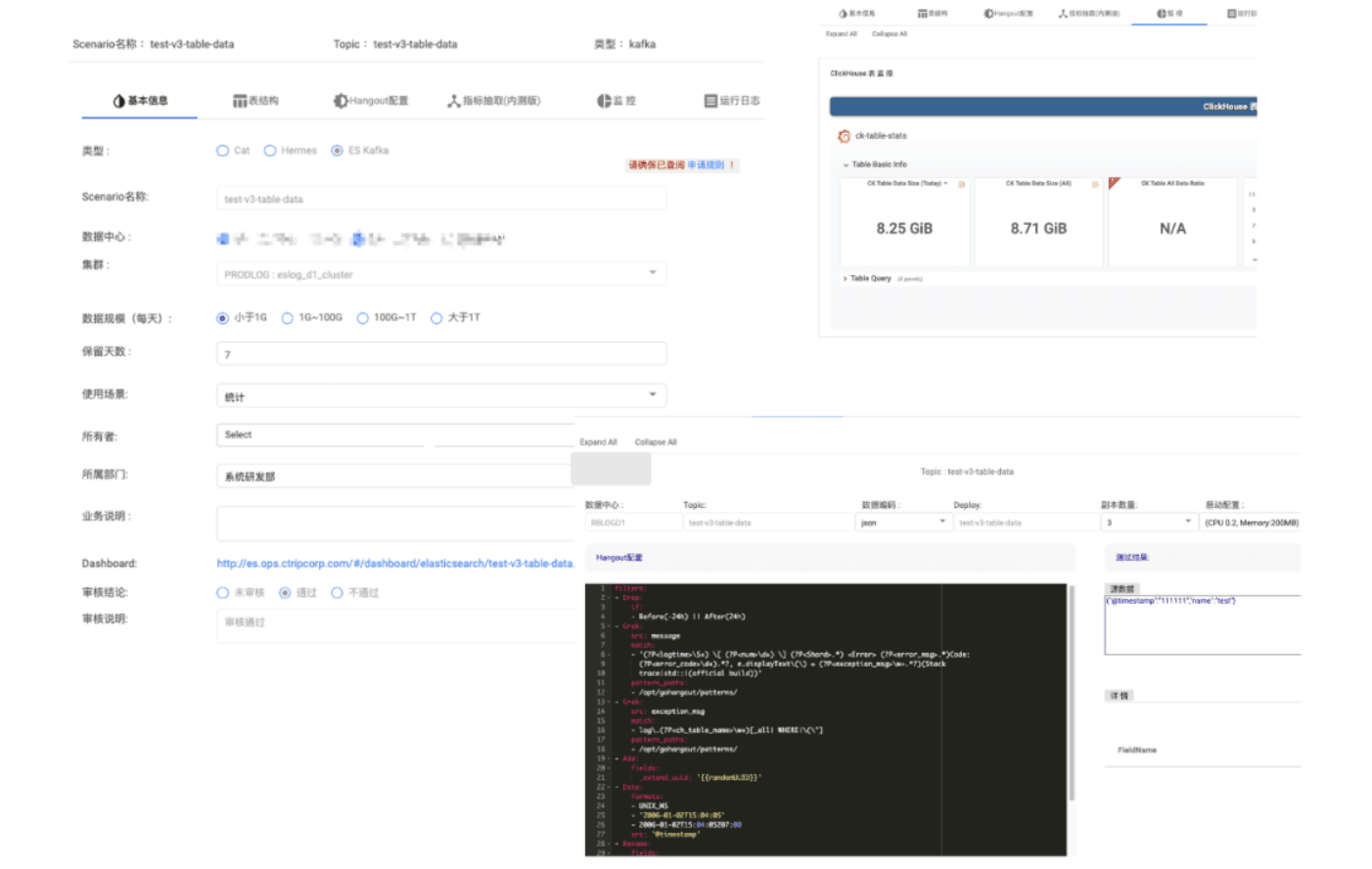Open the 表结构 tab with table icon
This screenshot has height=869, width=1372.
240,101
